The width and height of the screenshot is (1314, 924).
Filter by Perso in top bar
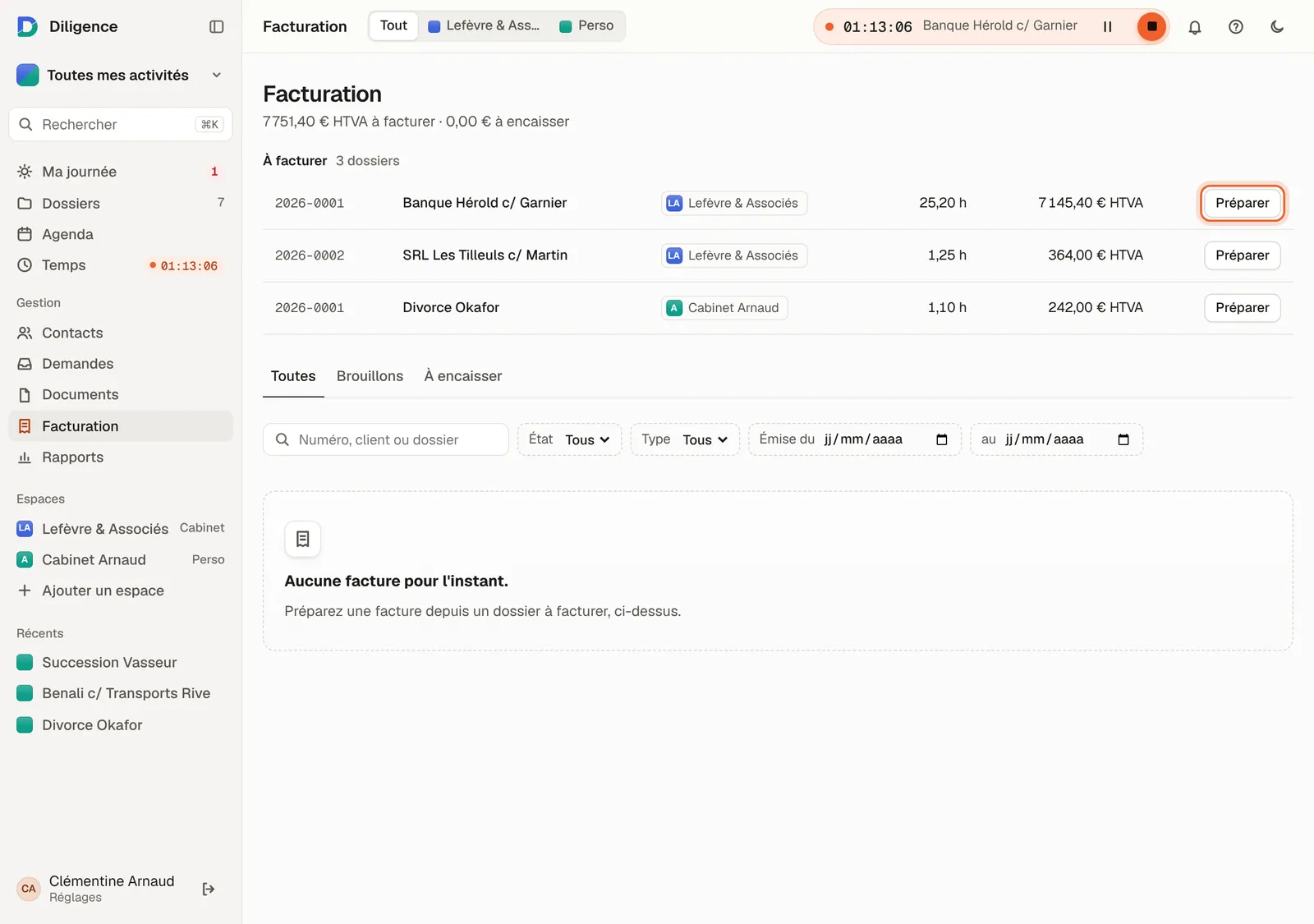point(586,25)
